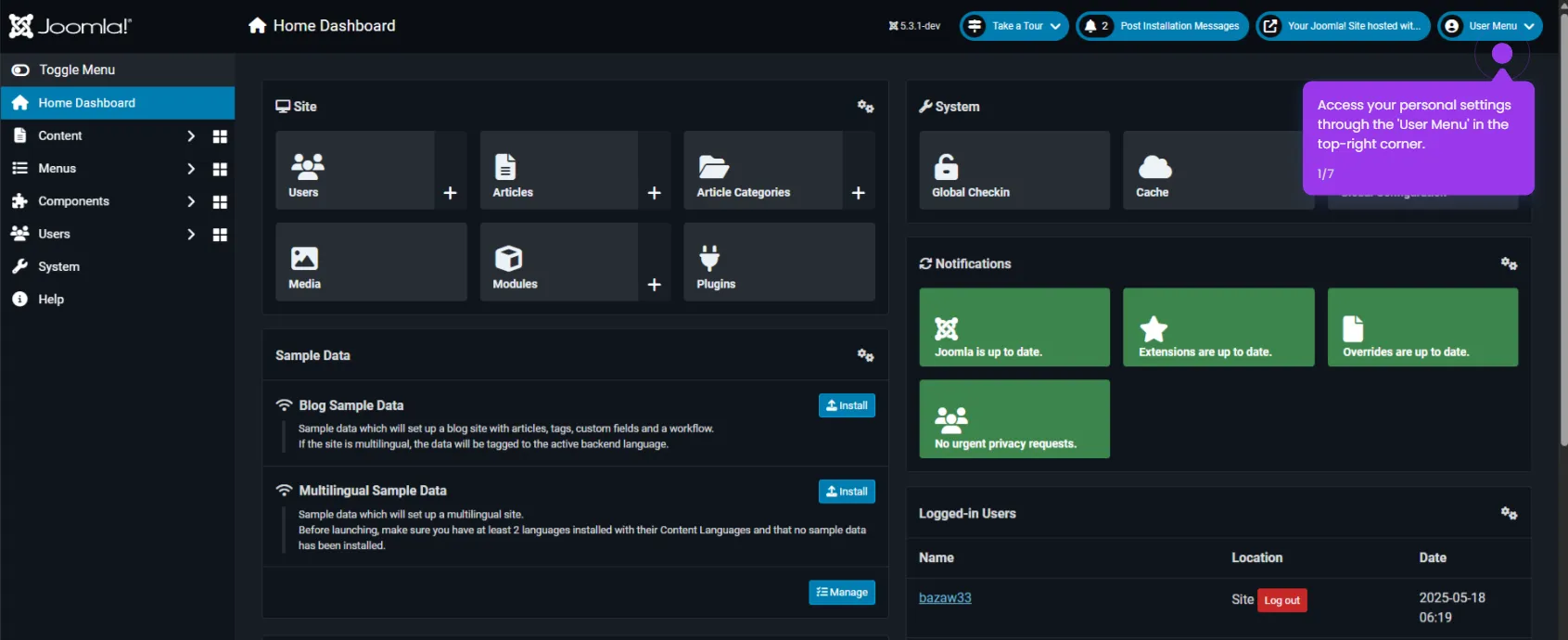Click the Name column header

[x=937, y=558]
